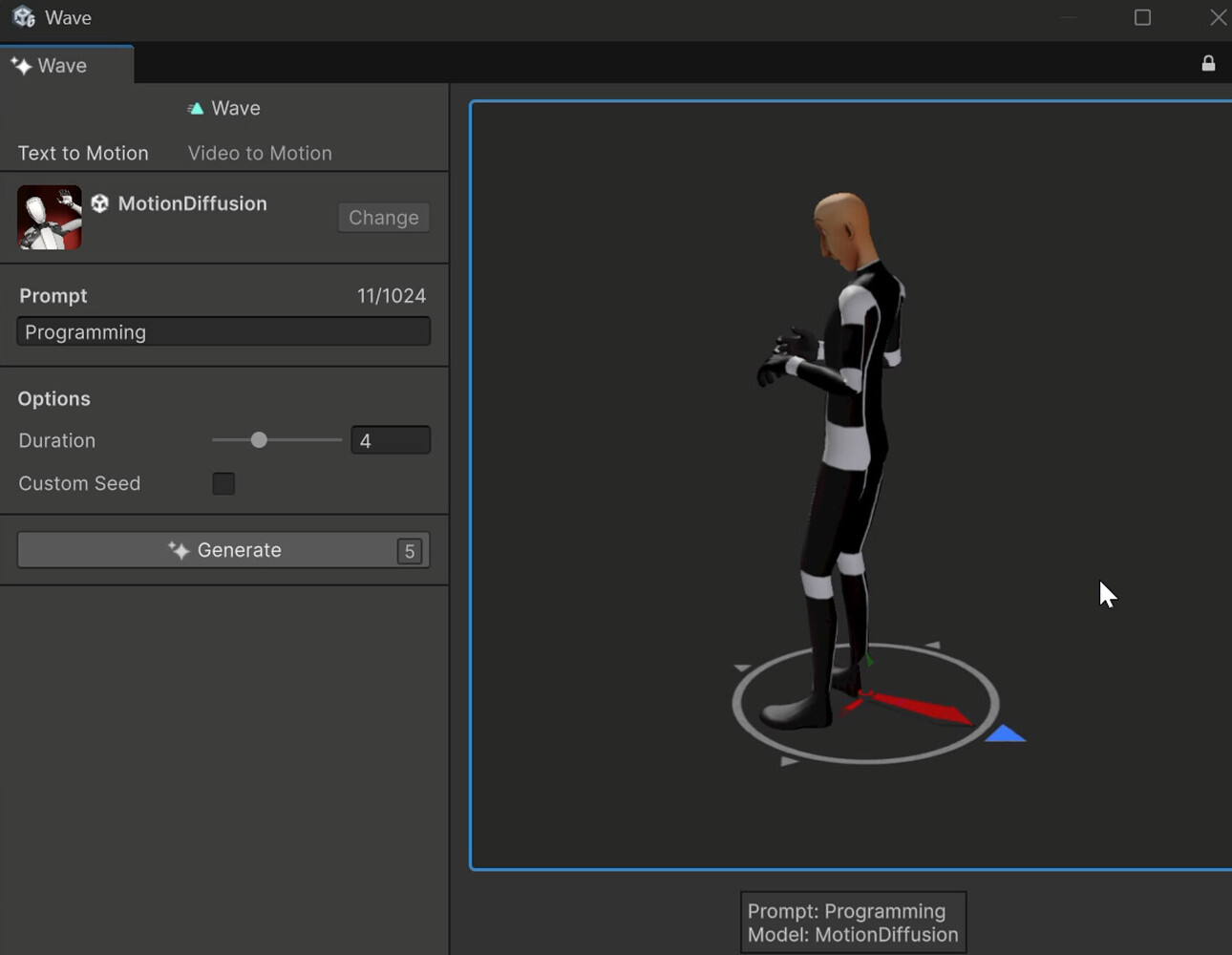1232x955 pixels.
Task: Enable the Custom Seed checkbox
Action: tap(223, 483)
